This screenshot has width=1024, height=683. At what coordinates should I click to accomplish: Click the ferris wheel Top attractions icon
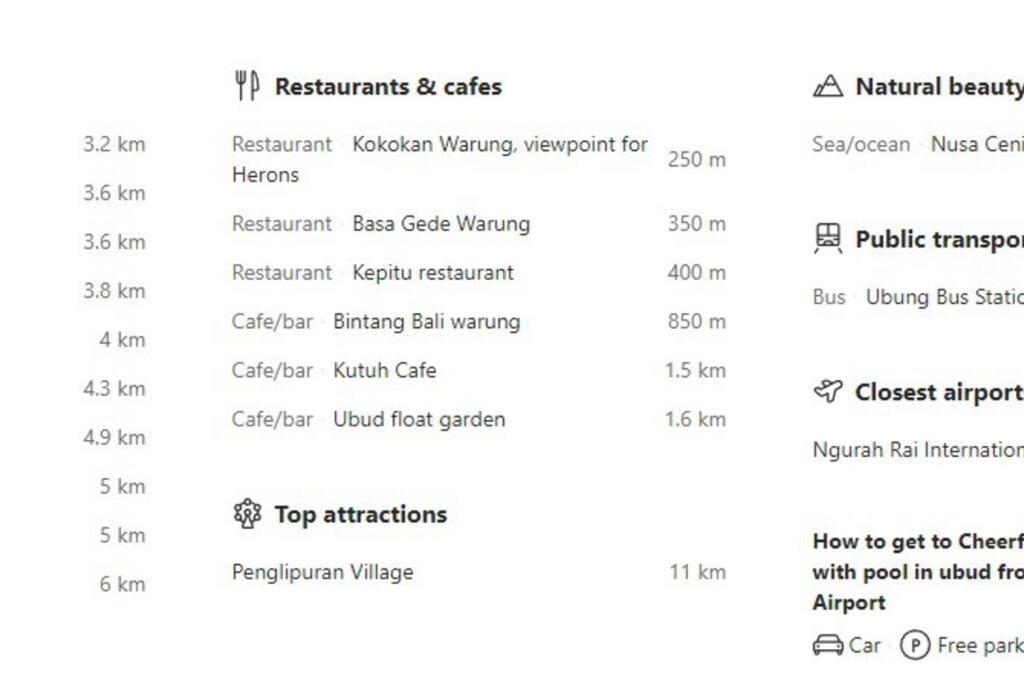247,514
